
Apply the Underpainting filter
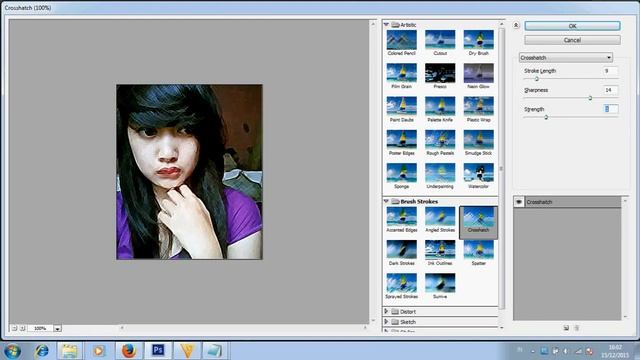tap(440, 173)
